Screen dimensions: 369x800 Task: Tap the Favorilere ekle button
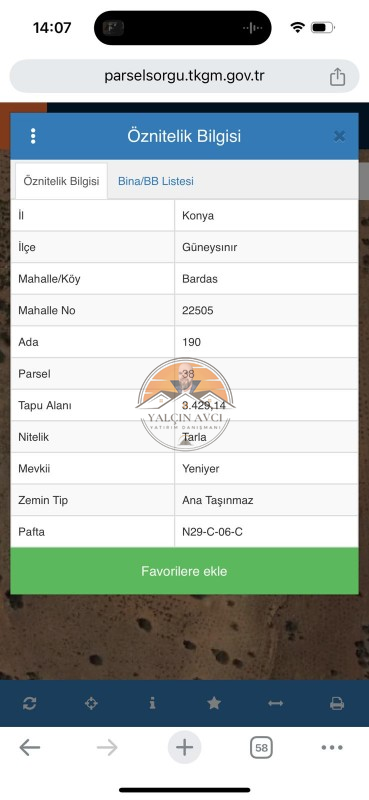[184, 571]
